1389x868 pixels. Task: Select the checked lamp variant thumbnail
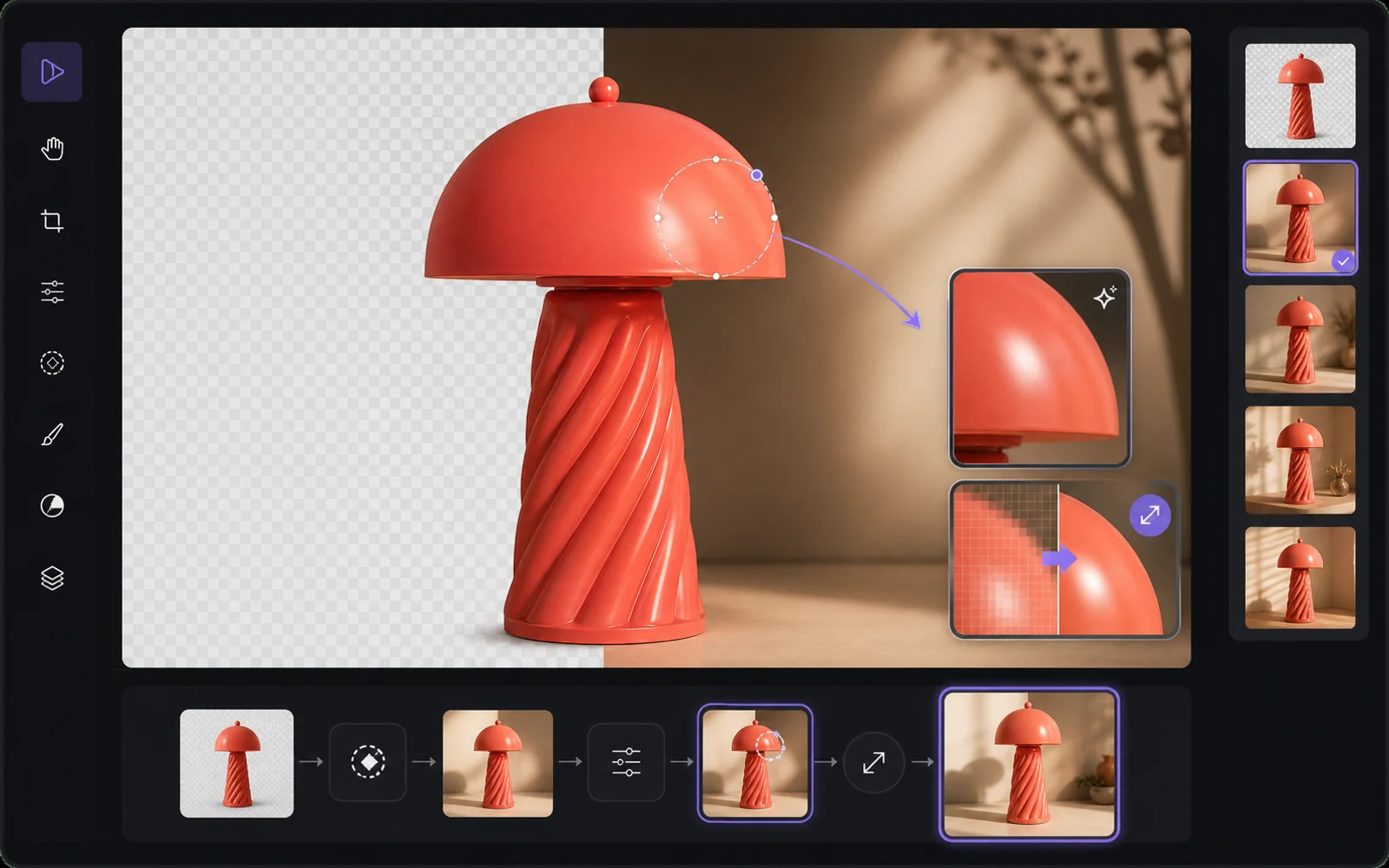click(x=1300, y=218)
